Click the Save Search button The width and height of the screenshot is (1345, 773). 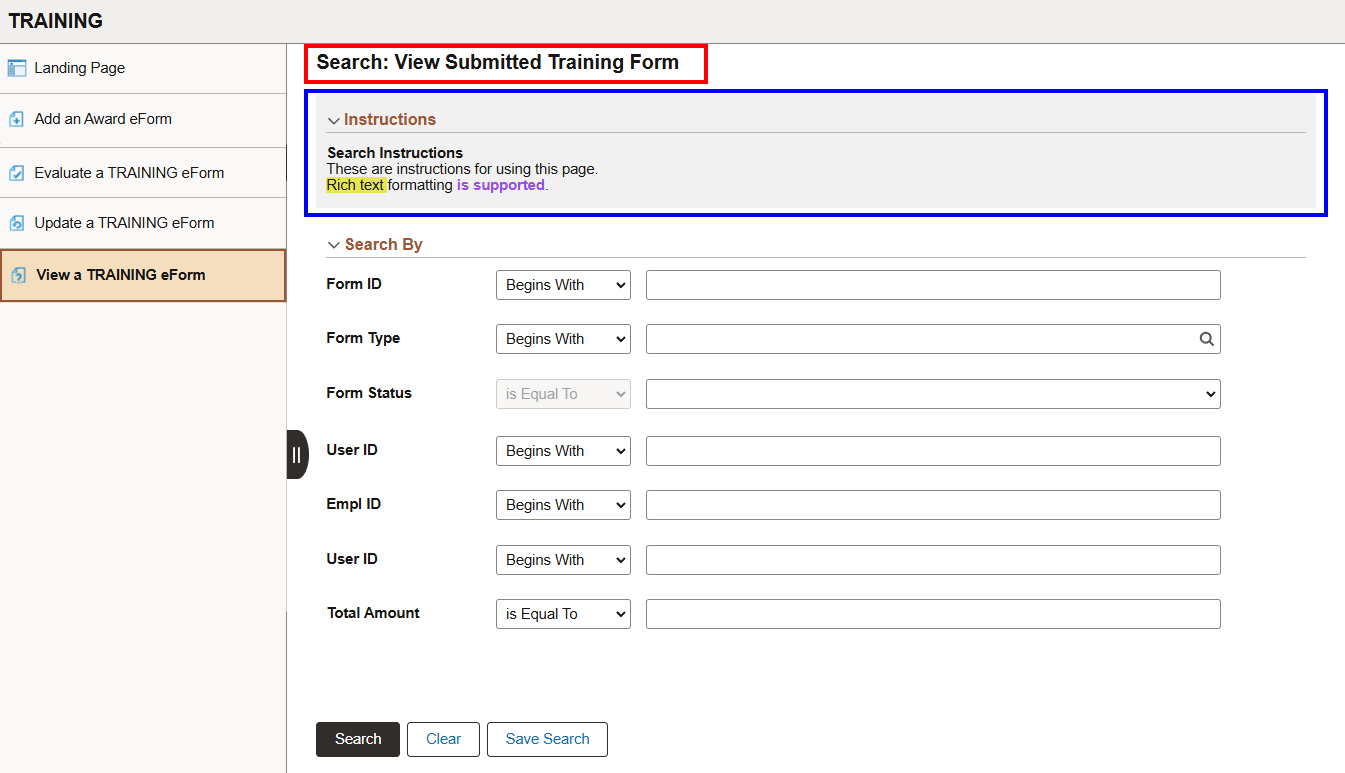[x=547, y=739]
